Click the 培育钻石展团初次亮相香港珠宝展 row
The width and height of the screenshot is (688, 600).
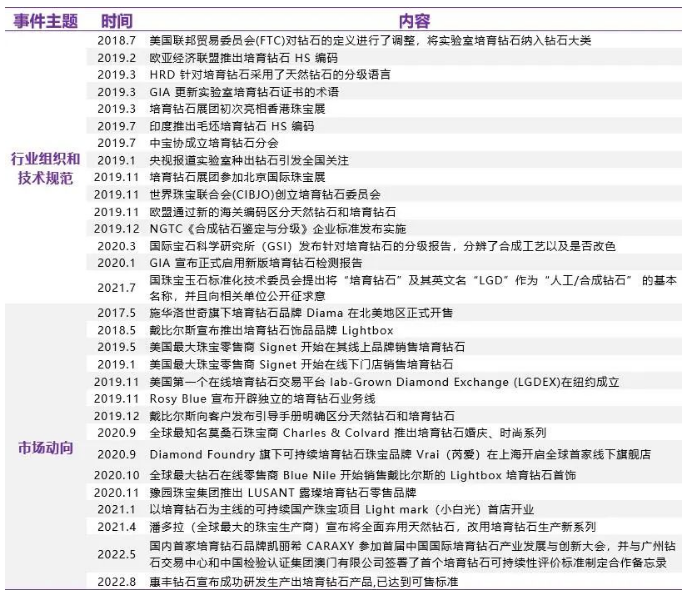(x=237, y=109)
